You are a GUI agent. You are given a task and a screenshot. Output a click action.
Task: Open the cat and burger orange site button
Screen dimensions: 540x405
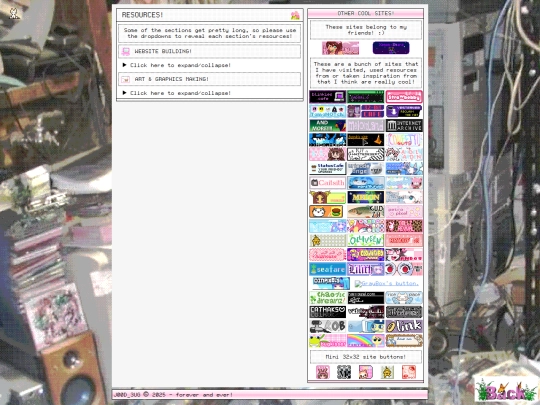coord(326,211)
